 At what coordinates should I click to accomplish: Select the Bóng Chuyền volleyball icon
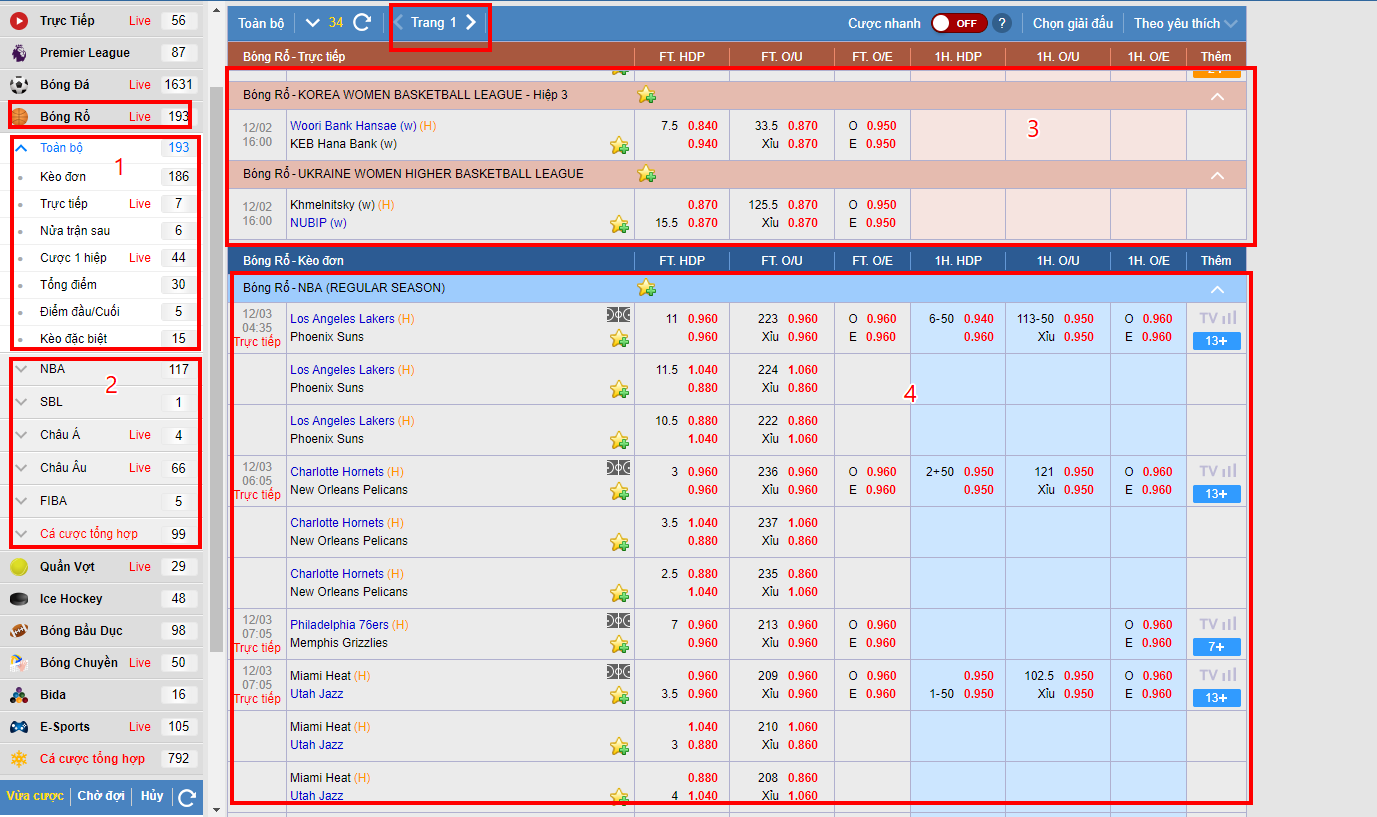click(19, 662)
